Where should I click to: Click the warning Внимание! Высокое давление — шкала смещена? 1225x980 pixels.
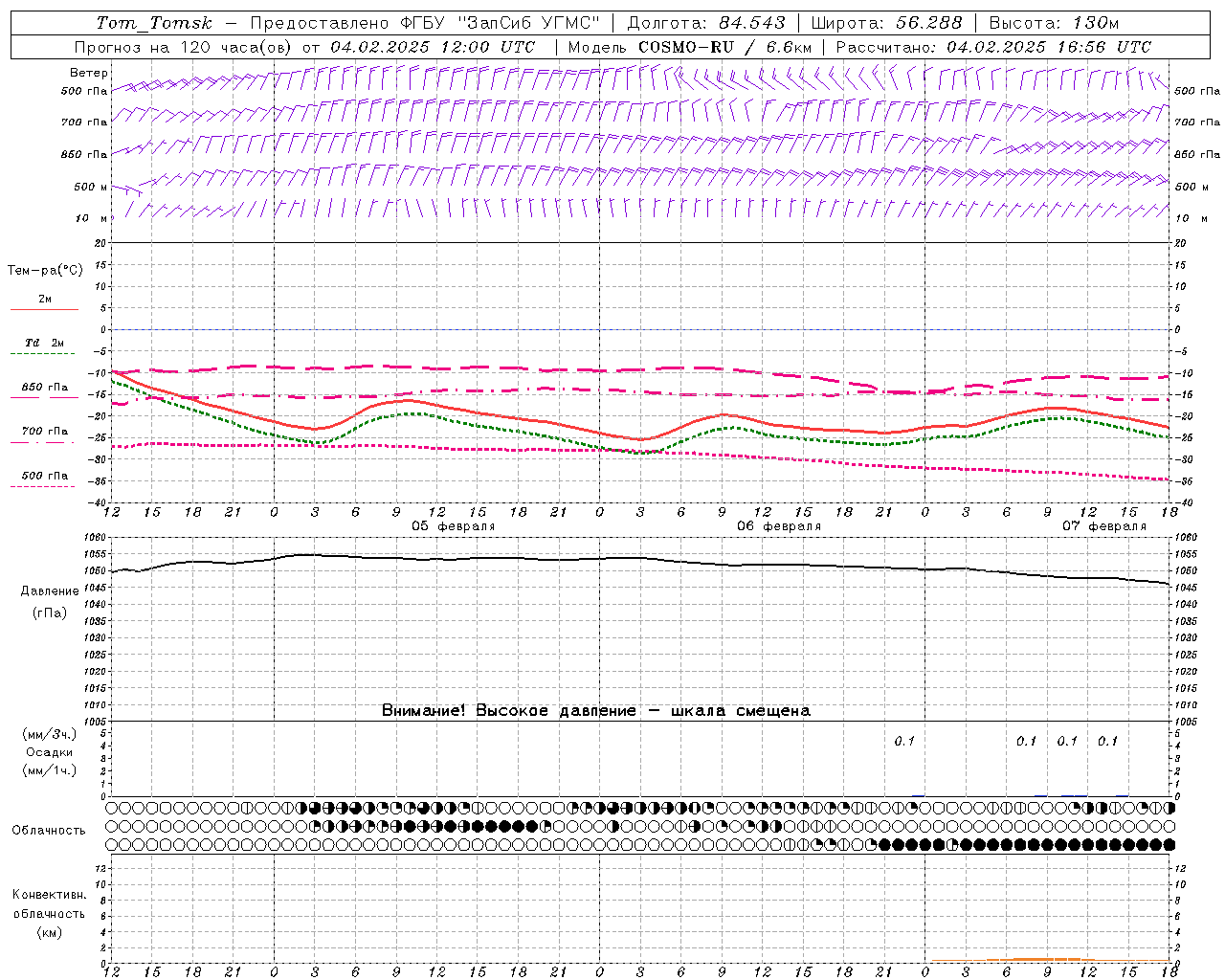(x=596, y=710)
